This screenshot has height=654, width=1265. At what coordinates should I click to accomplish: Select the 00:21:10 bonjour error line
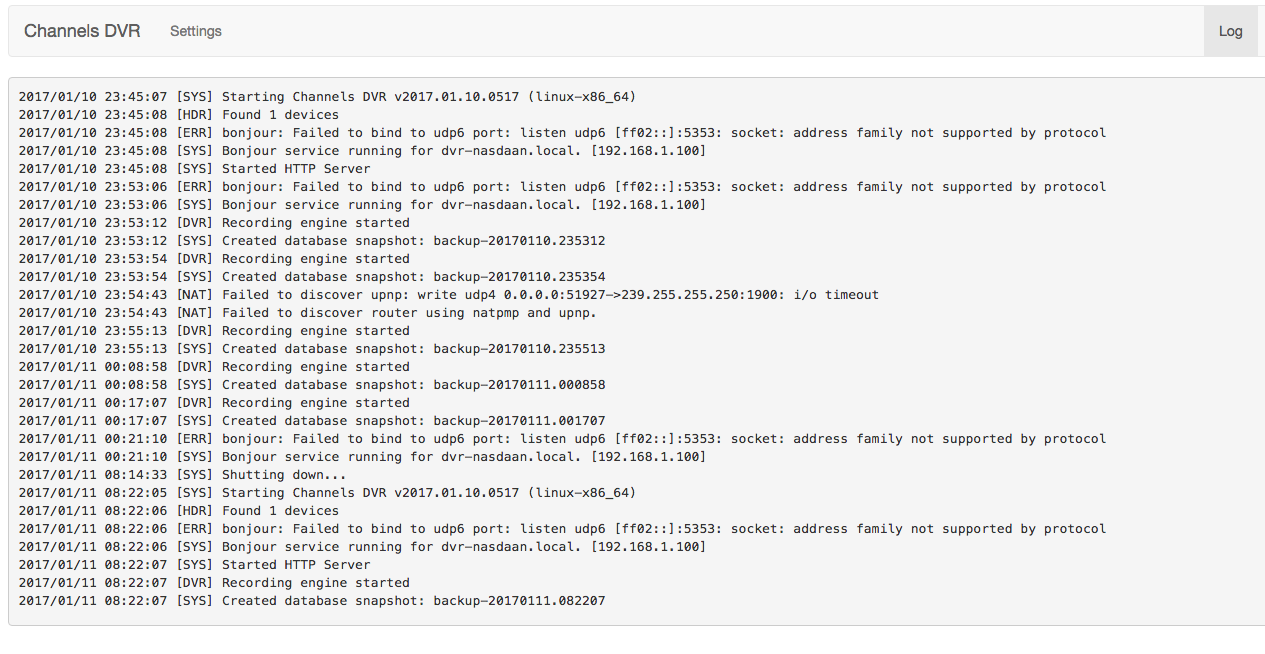[x=562, y=439]
